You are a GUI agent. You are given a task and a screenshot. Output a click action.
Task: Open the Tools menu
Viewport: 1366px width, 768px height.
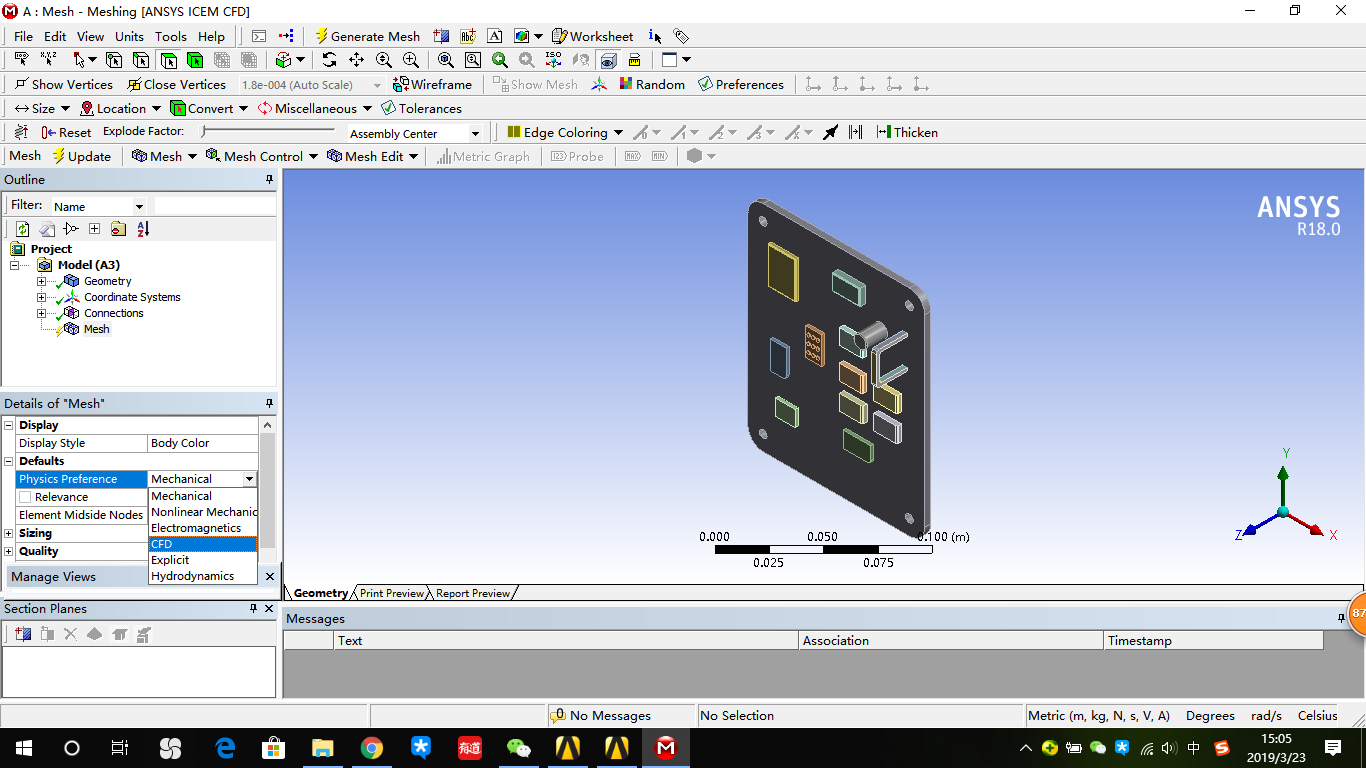170,36
